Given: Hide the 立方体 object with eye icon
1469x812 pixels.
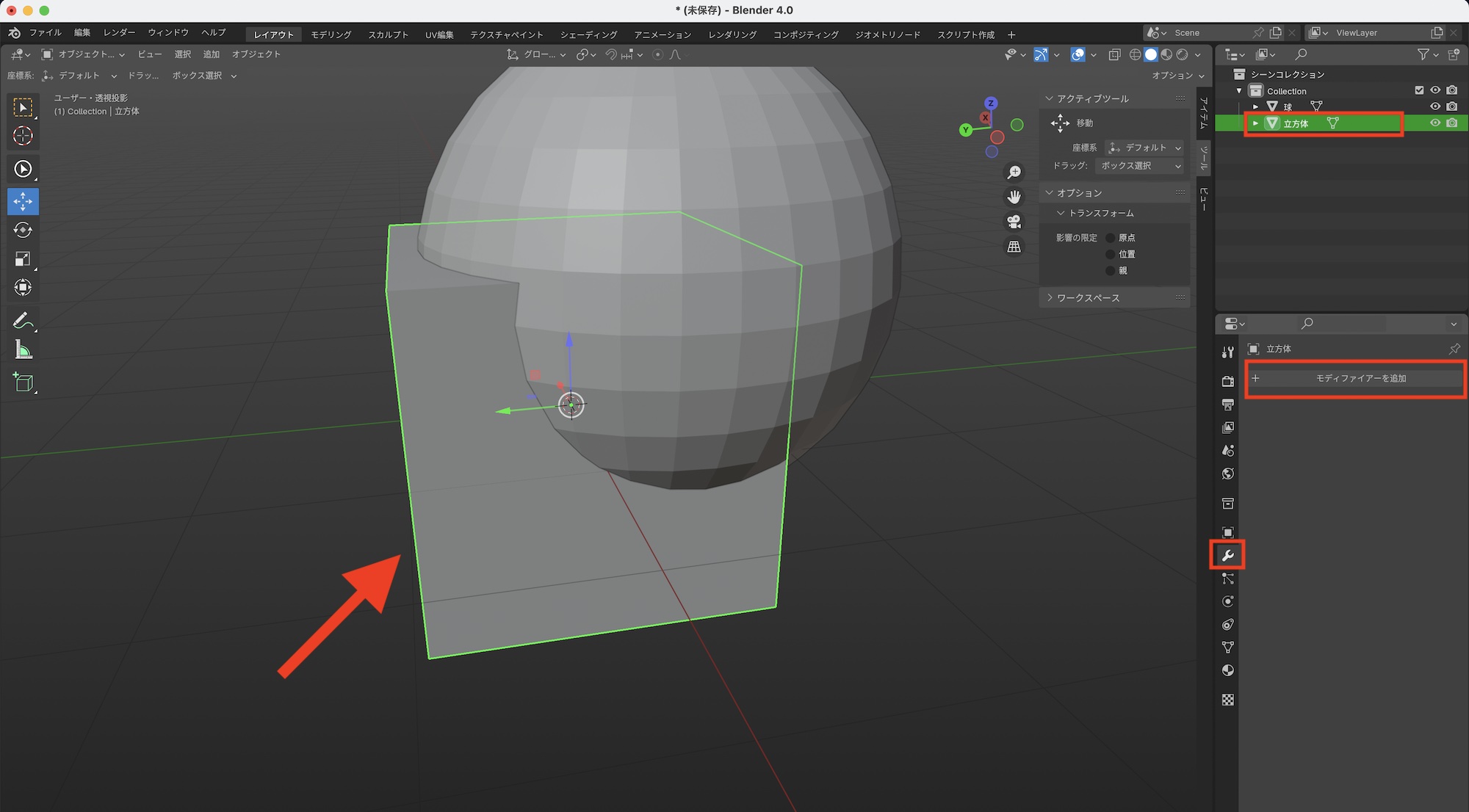Looking at the screenshot, I should pos(1434,123).
